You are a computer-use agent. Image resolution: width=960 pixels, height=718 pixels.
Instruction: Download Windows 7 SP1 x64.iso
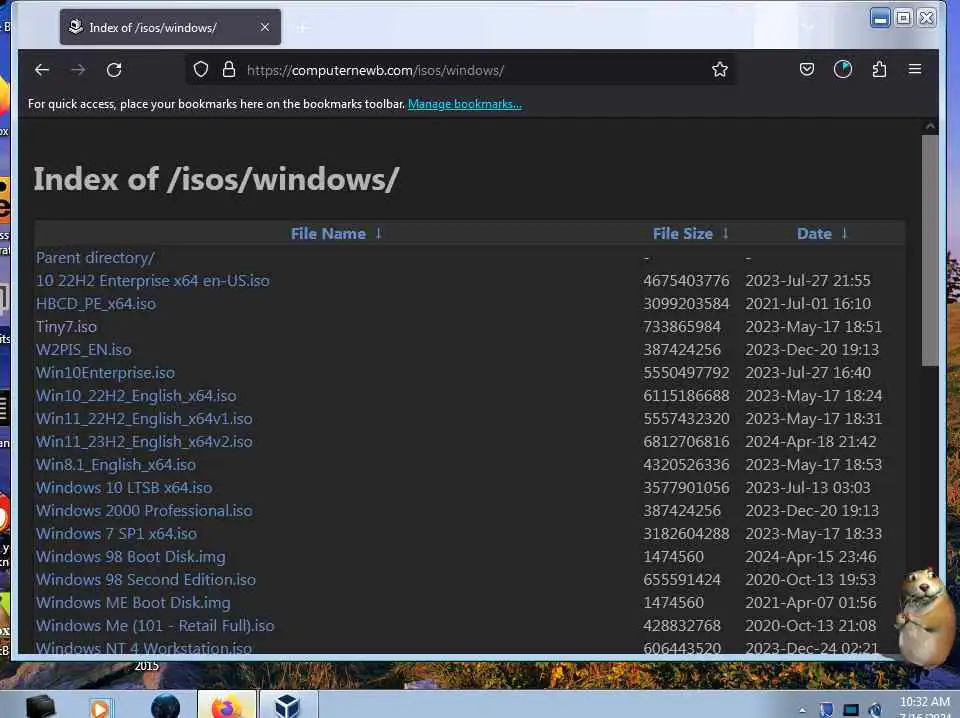[x=116, y=534]
